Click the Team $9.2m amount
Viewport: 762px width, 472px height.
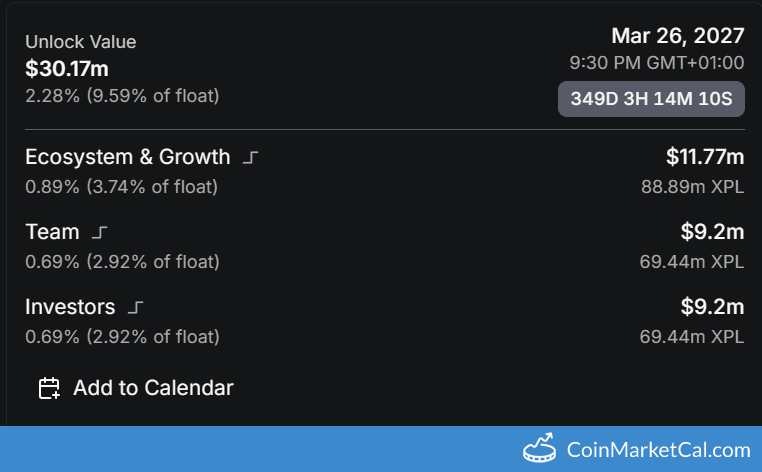coord(712,232)
